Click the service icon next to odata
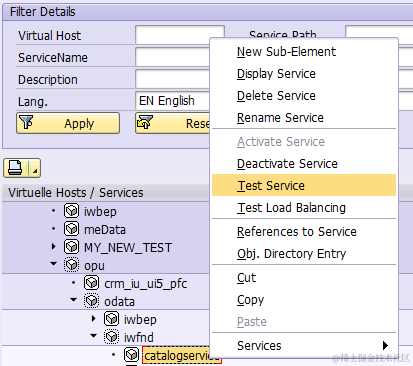 [x=91, y=301]
